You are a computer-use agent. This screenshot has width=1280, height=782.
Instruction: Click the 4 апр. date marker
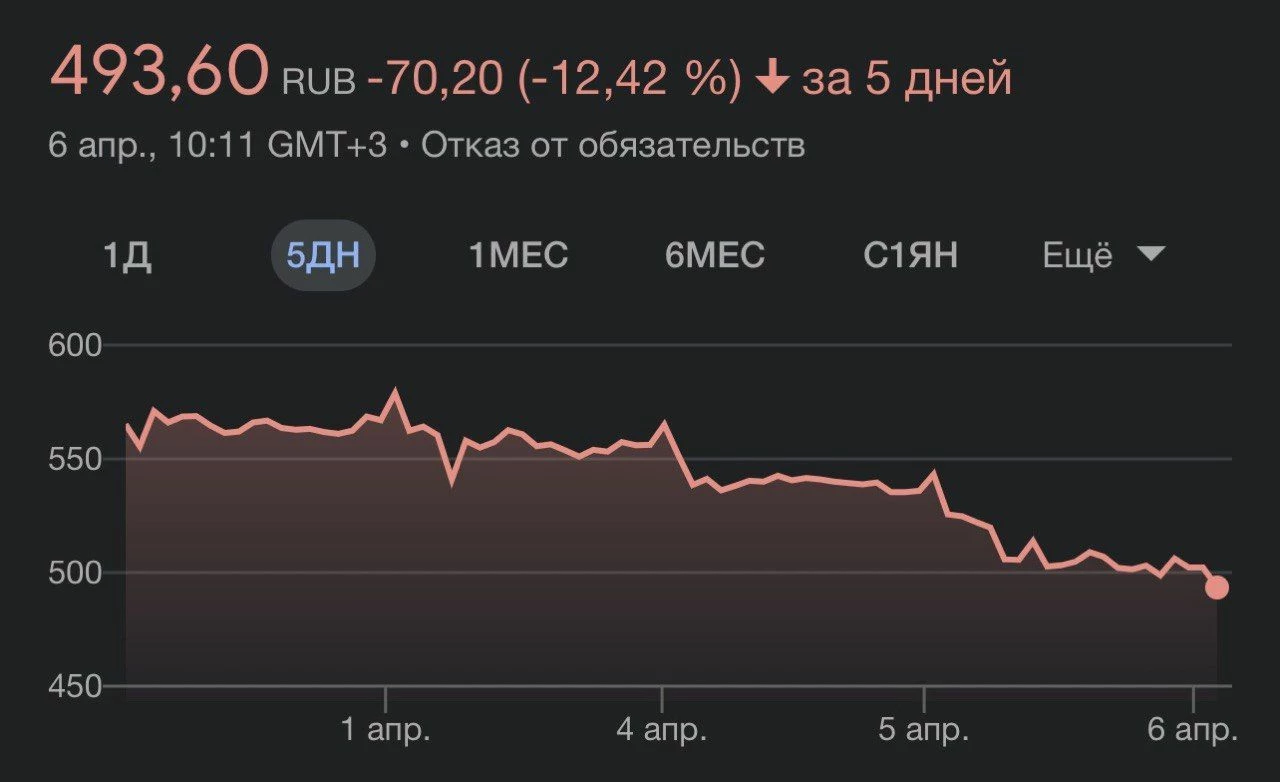661,730
